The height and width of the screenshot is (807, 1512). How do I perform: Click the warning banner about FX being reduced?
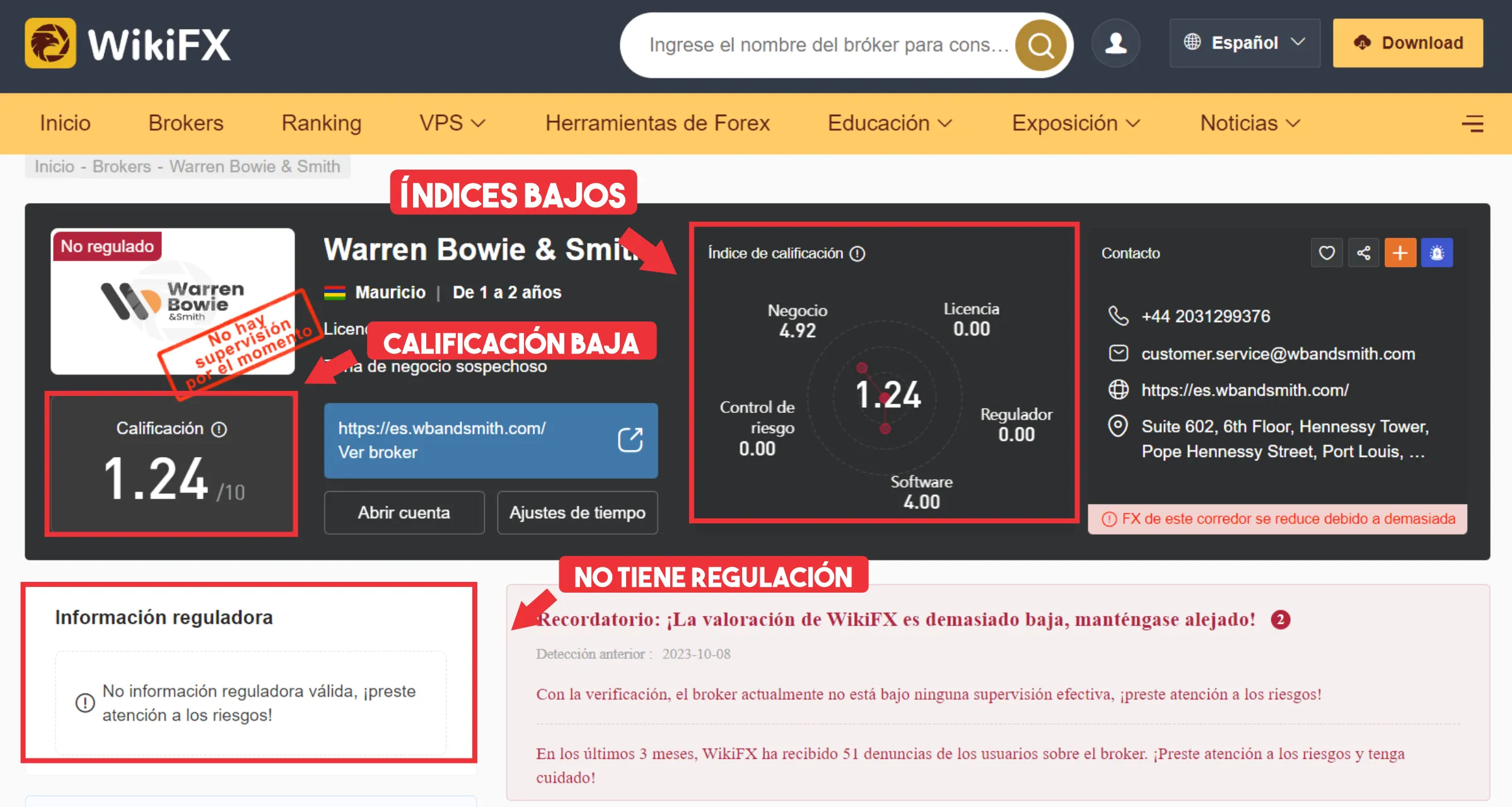pos(1277,519)
